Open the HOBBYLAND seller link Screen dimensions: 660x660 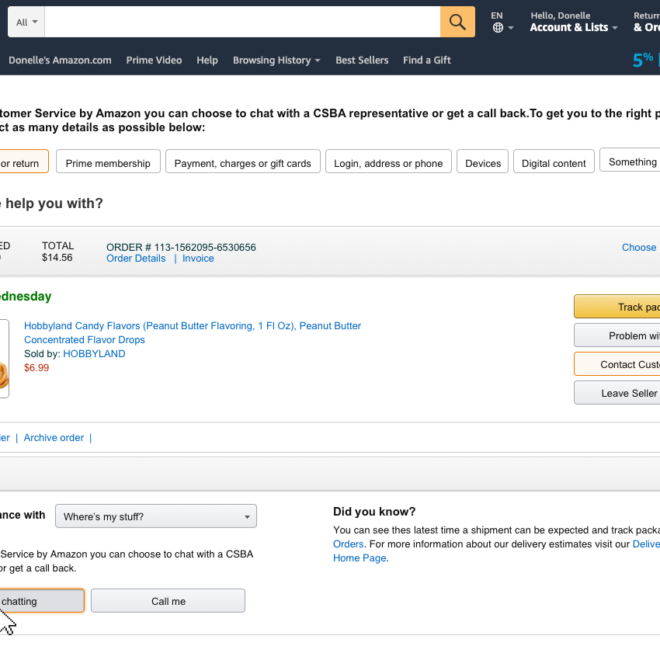point(94,354)
